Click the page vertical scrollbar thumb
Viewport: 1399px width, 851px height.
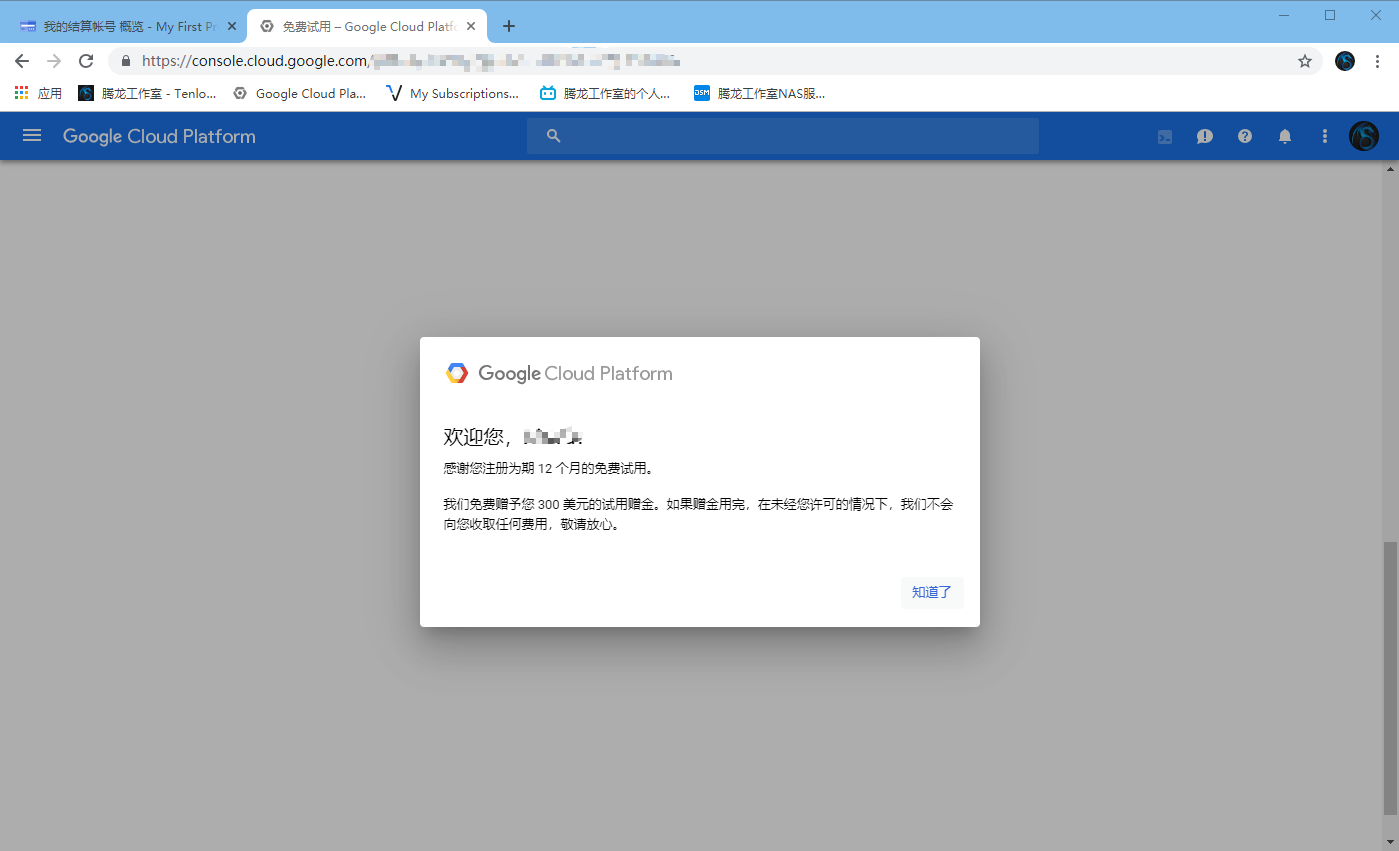tap(1391, 678)
